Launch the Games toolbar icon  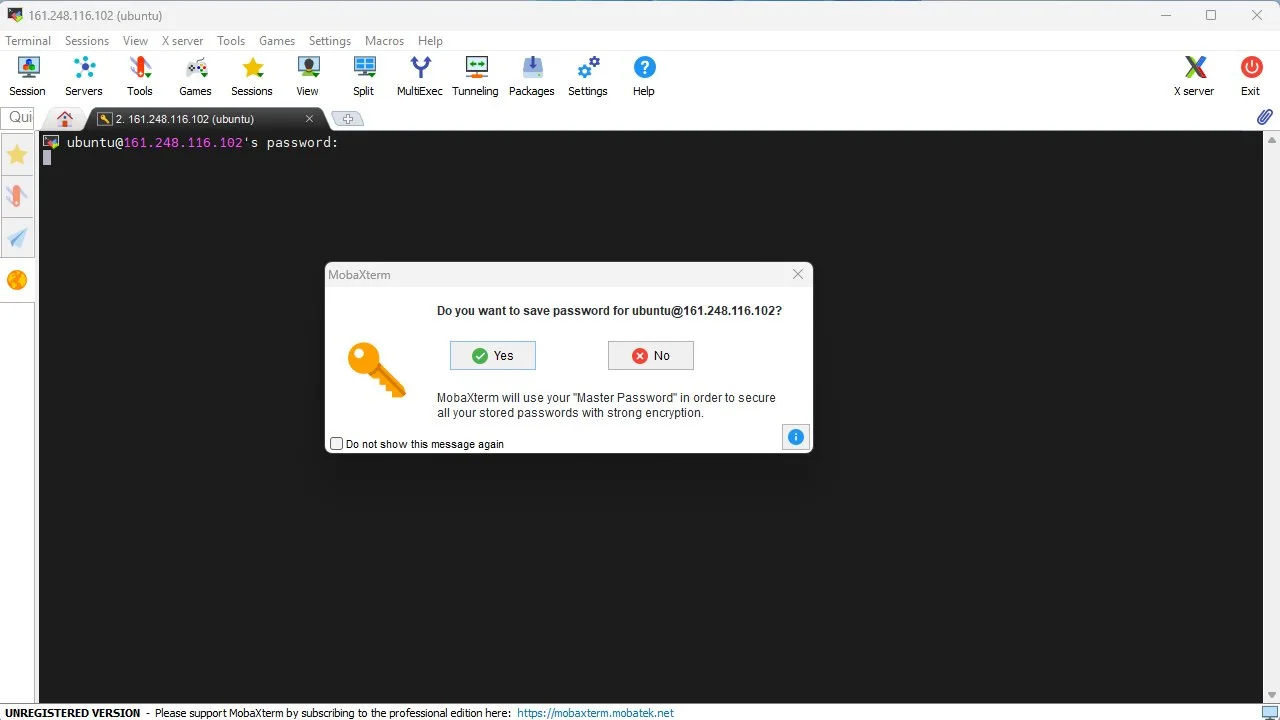point(196,76)
